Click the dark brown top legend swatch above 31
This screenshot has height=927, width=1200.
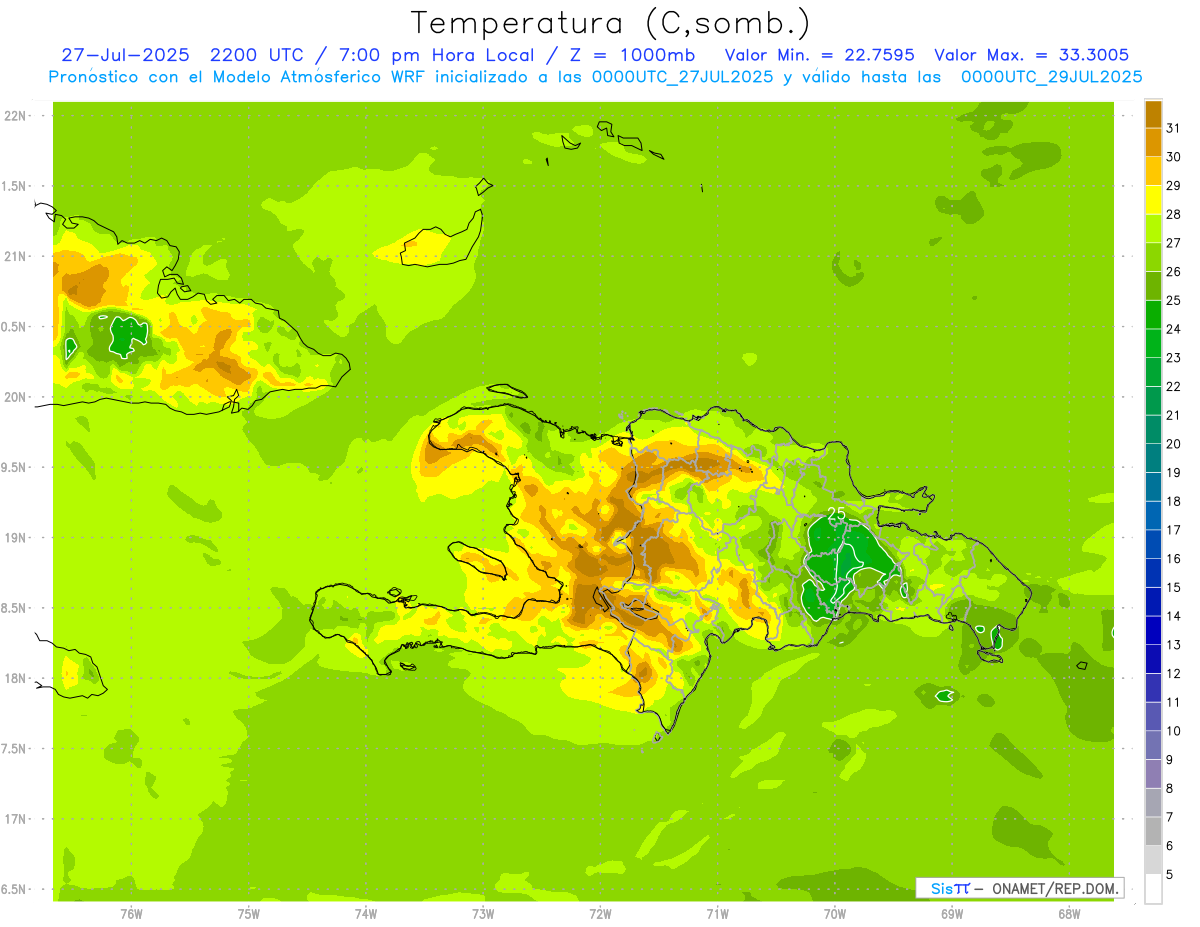click(x=1153, y=114)
